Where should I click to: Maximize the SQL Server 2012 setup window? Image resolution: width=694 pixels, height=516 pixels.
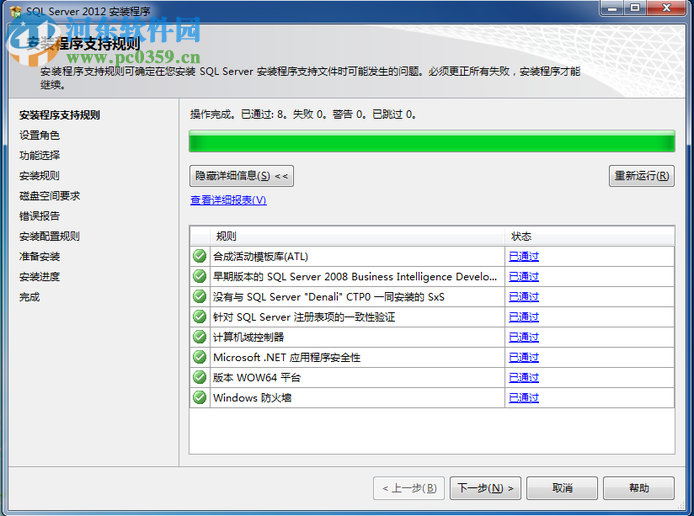(x=635, y=8)
